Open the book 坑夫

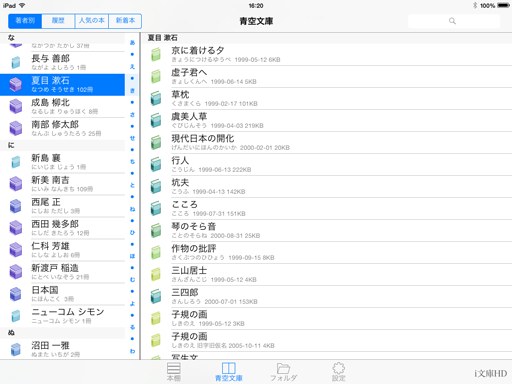pyautogui.click(x=326, y=187)
